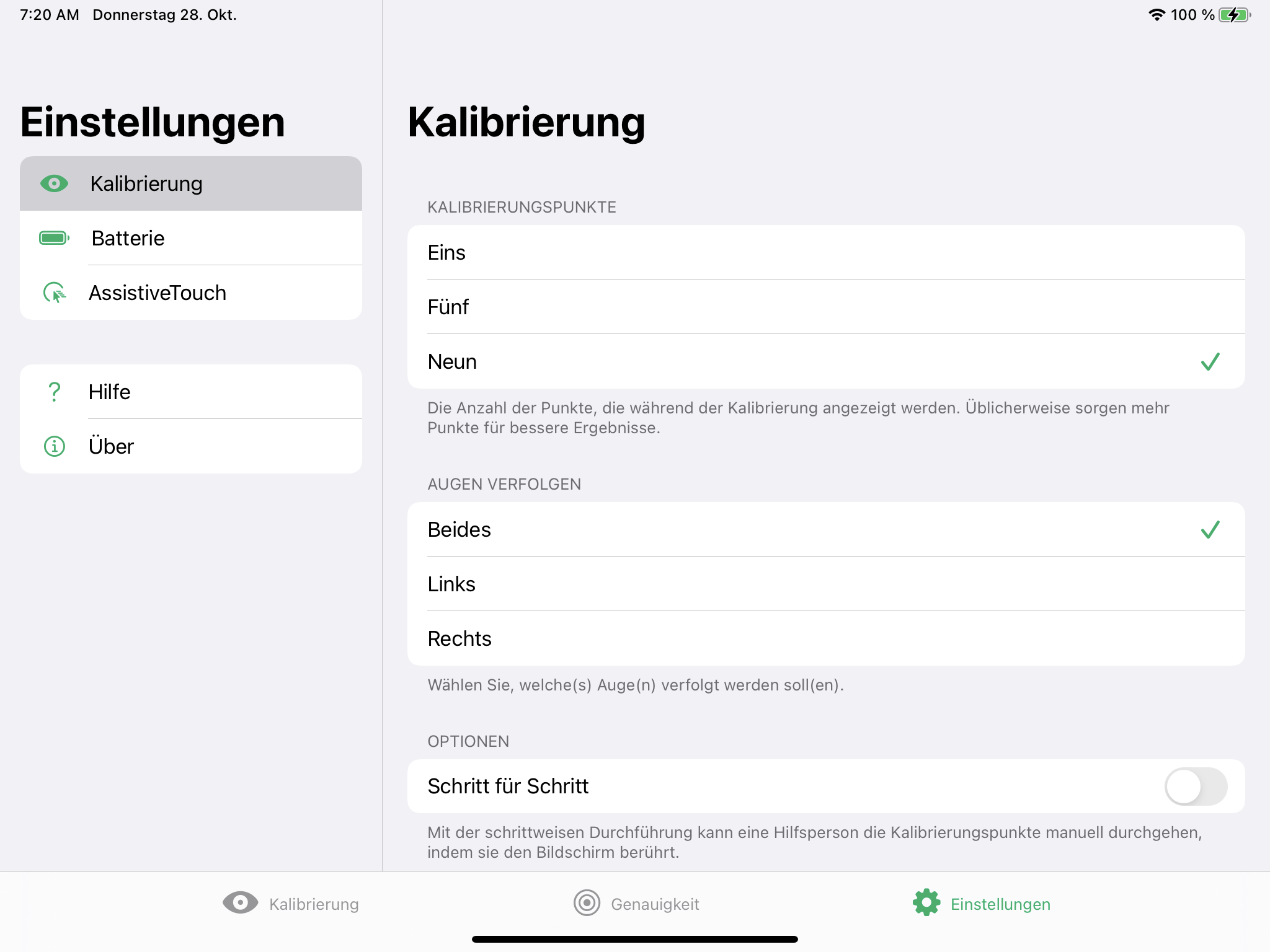Viewport: 1270px width, 952px height.
Task: Select Neun calibration points option
Action: coord(825,362)
